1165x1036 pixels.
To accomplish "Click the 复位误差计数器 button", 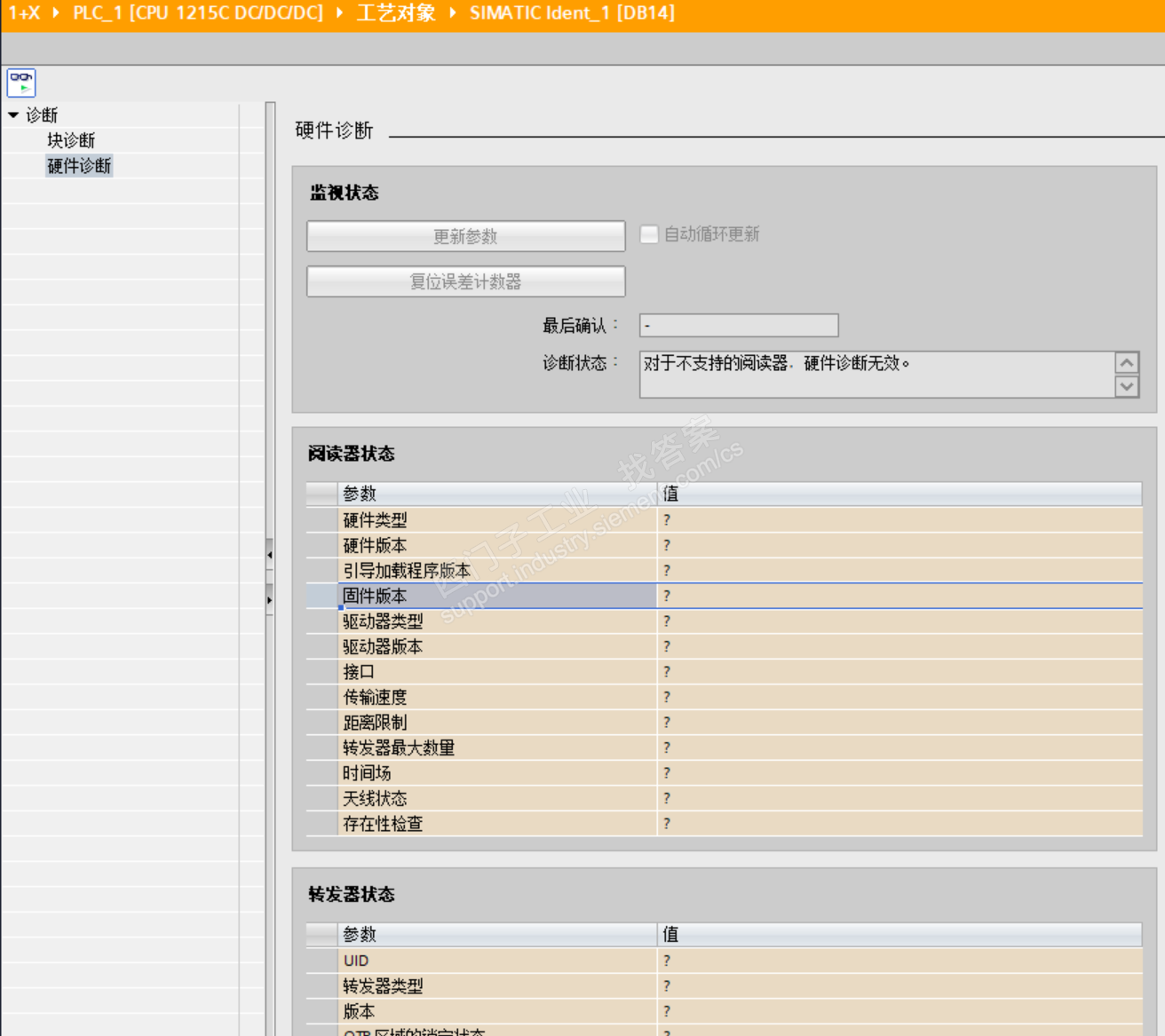I will [x=466, y=281].
